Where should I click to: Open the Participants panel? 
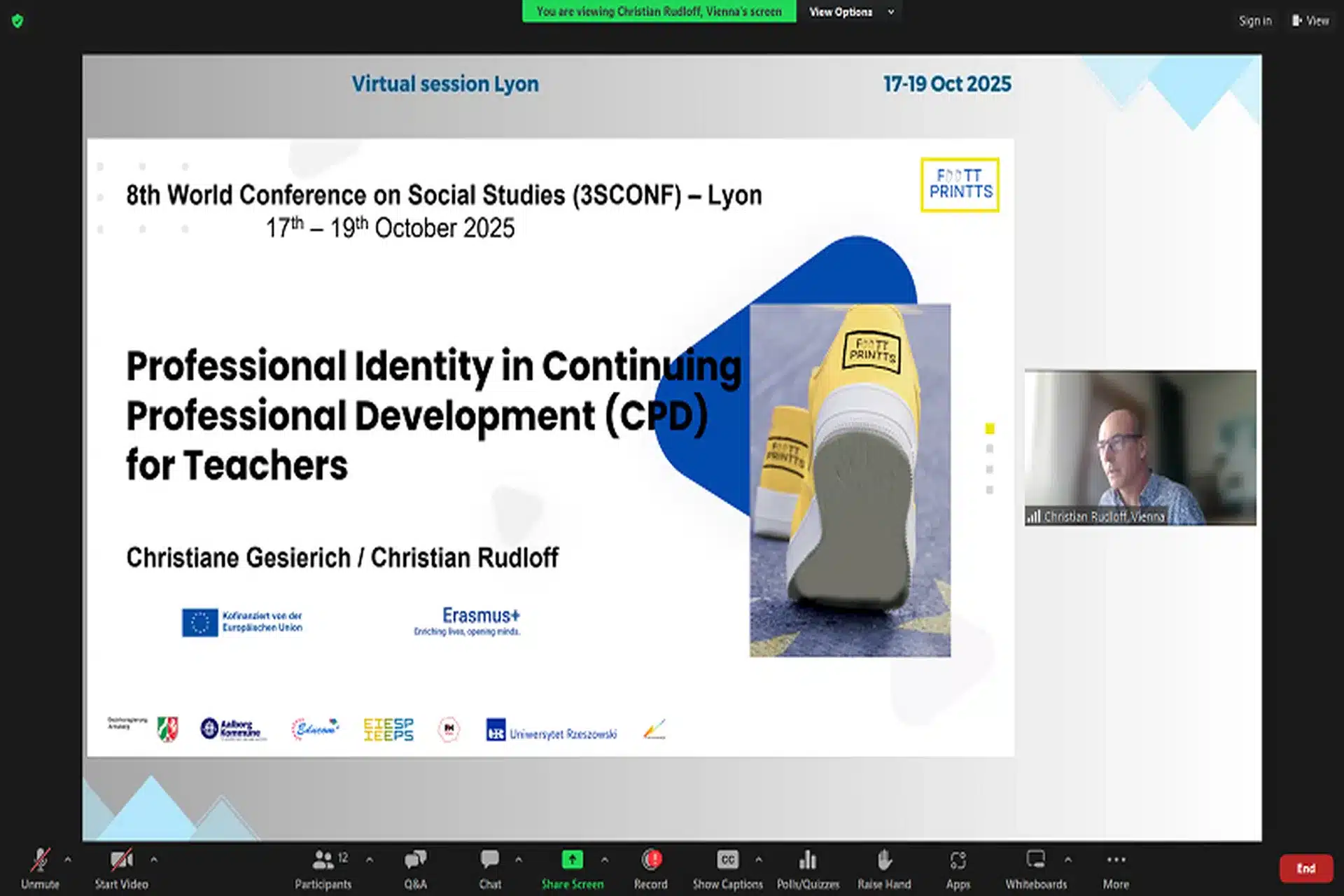(x=323, y=868)
